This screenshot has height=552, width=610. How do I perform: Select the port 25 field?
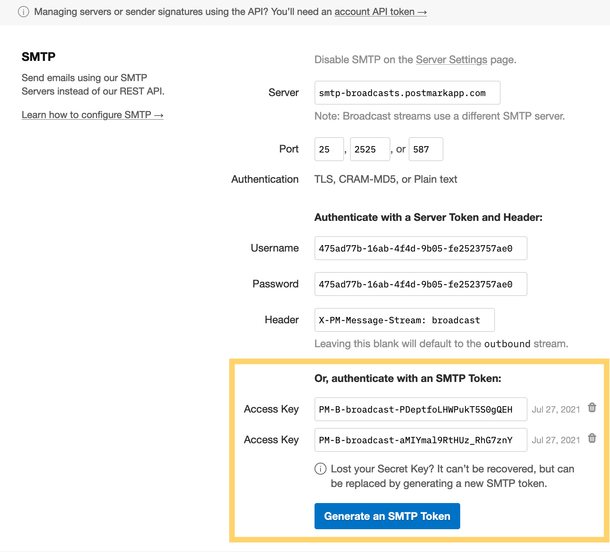click(x=329, y=149)
